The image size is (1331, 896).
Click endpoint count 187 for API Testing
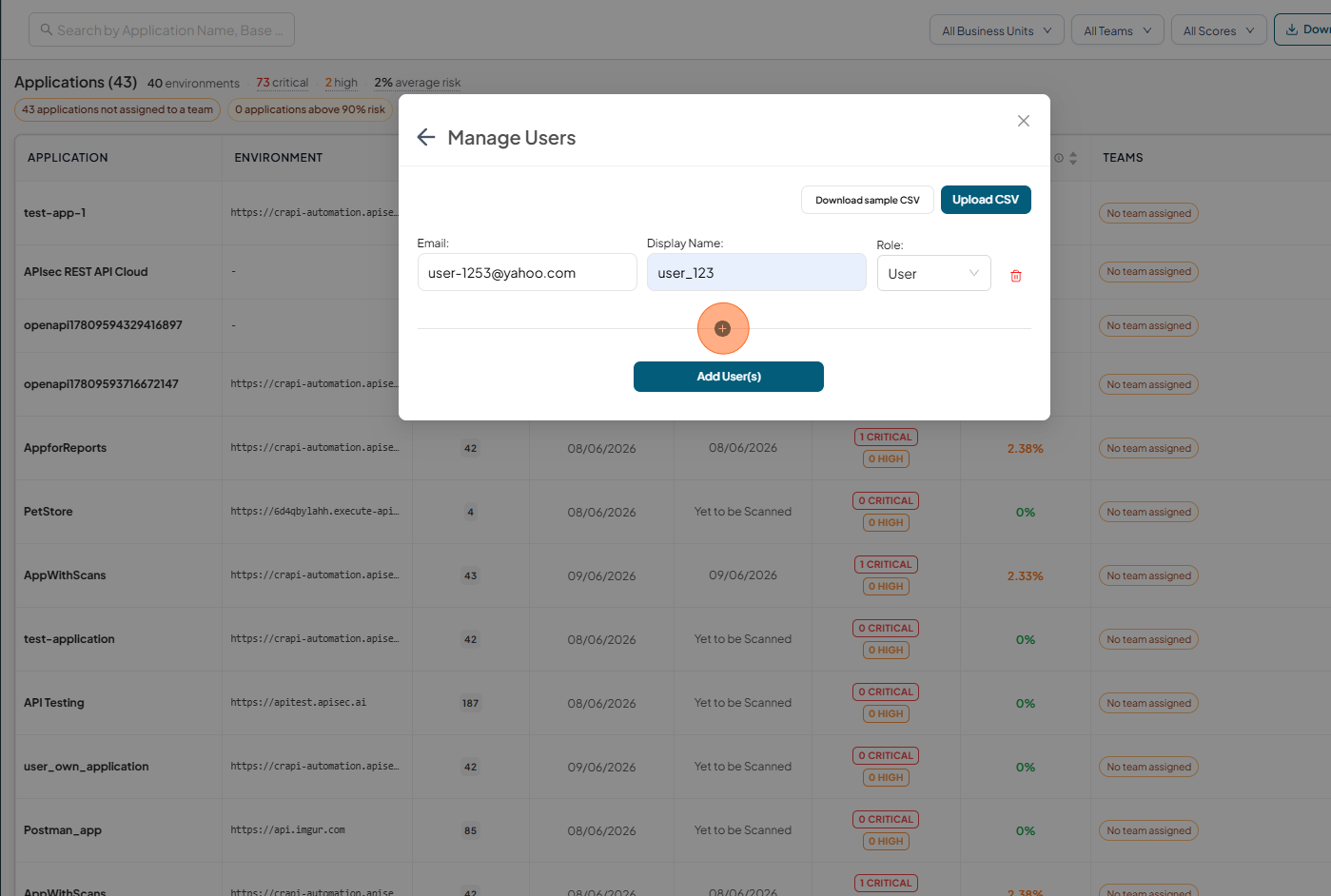click(x=471, y=703)
